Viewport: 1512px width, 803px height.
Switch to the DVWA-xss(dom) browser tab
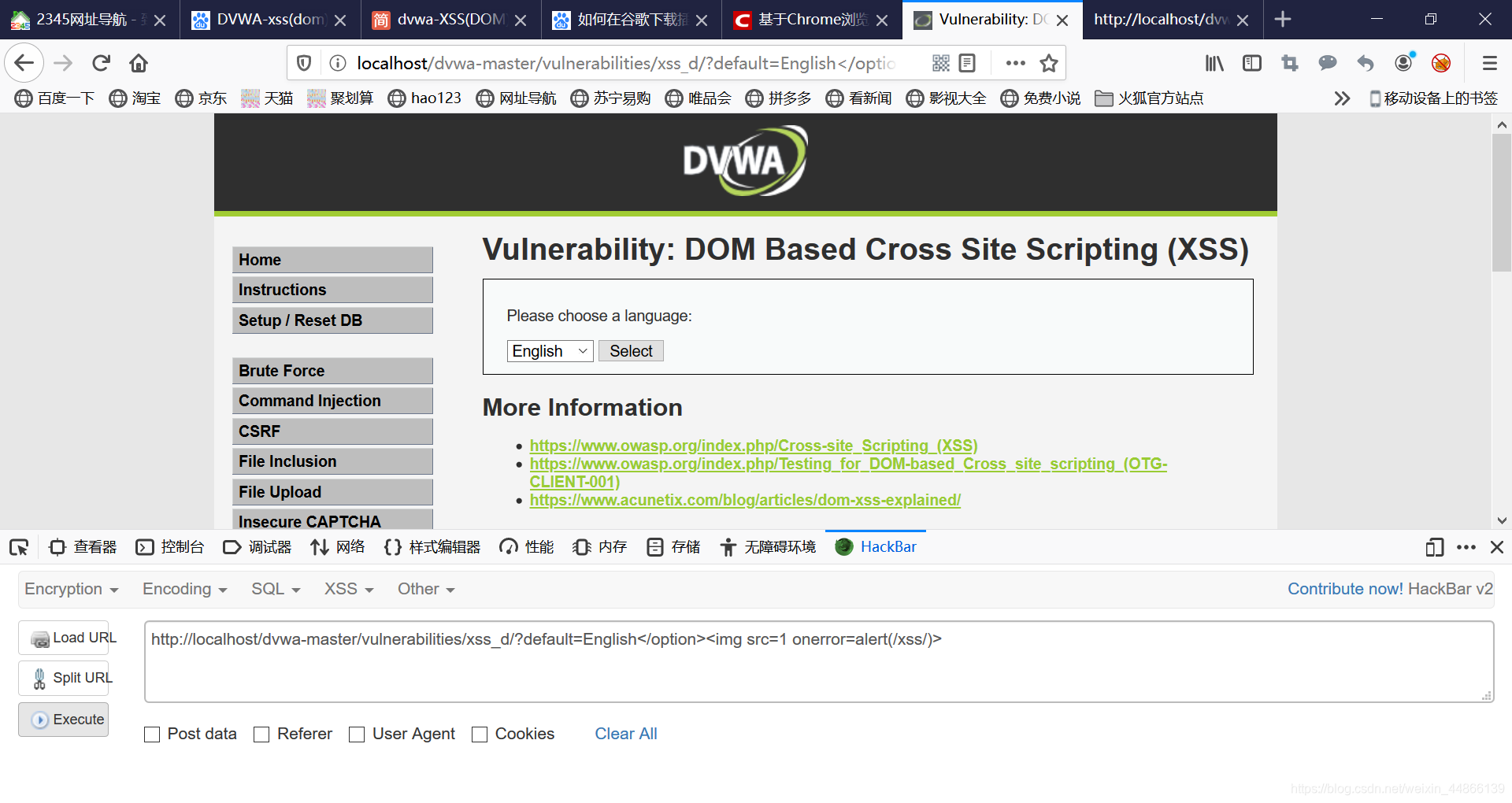click(270, 20)
